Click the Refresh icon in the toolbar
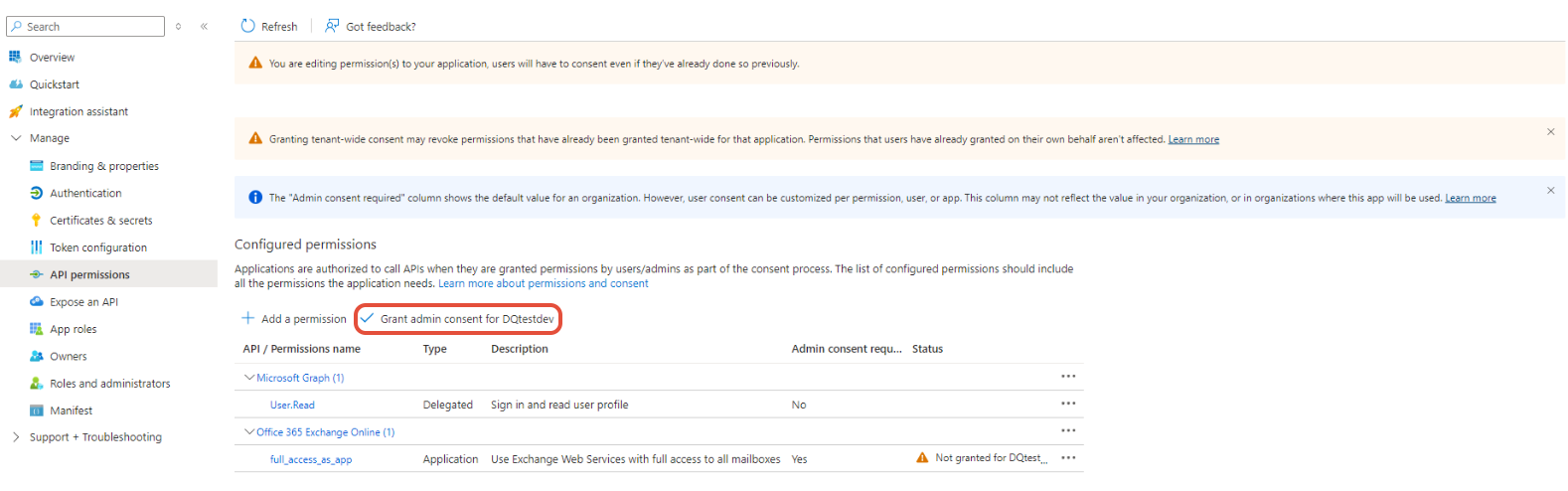This screenshot has height=491, width=1568. click(x=248, y=26)
